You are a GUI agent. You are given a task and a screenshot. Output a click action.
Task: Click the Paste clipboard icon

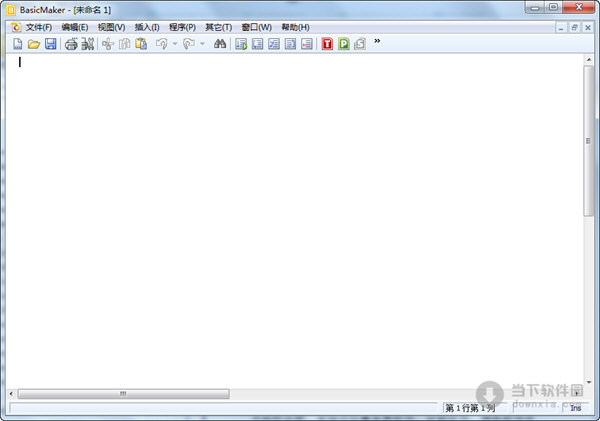[x=141, y=44]
